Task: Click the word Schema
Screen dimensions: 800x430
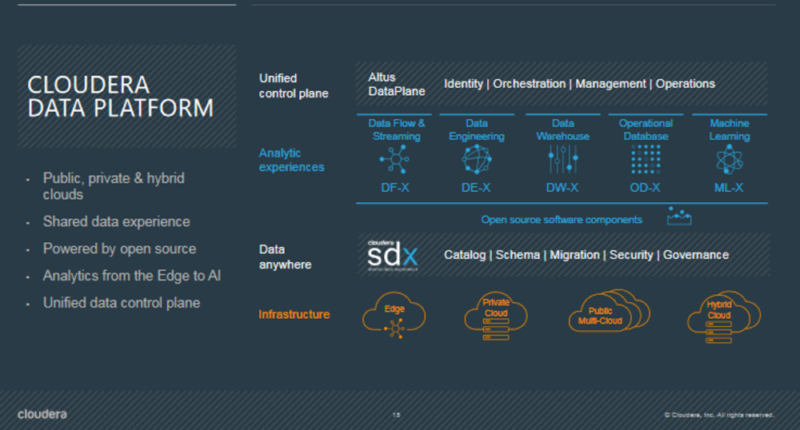Action: 518,255
